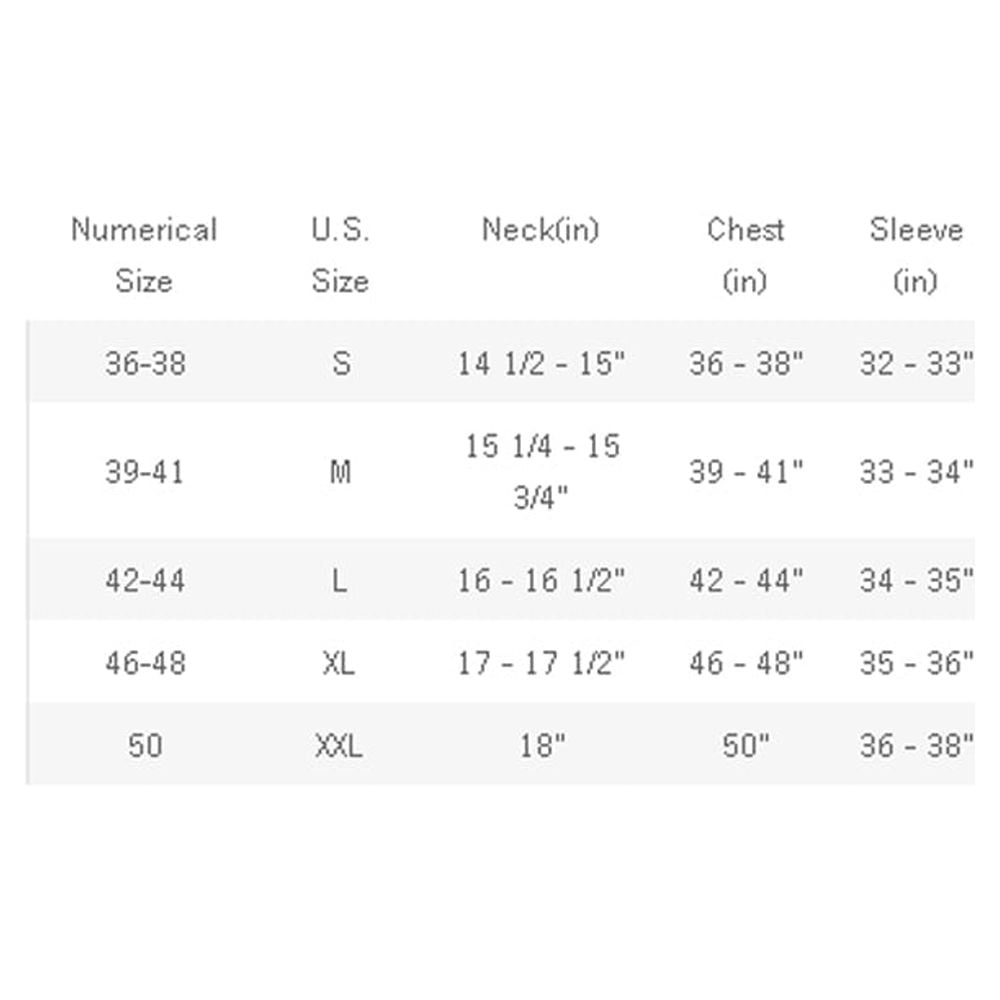Select the XL cell under U.S. Size
1000x1000 pixels.
coord(340,662)
